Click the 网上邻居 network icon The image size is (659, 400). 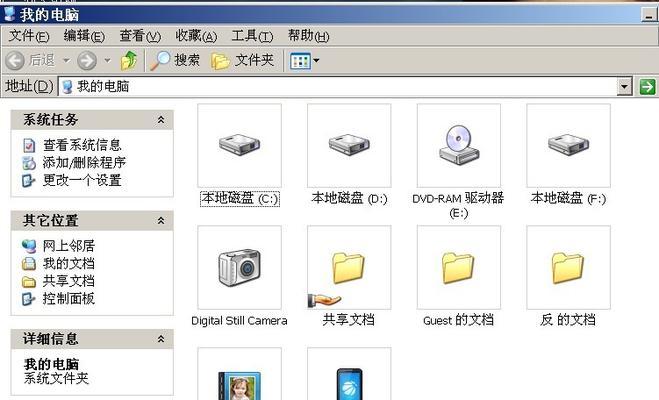[29, 246]
